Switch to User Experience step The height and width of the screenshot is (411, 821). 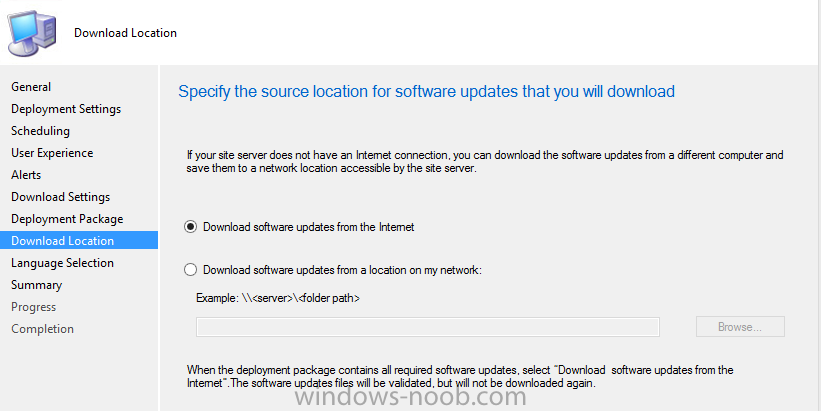52,153
